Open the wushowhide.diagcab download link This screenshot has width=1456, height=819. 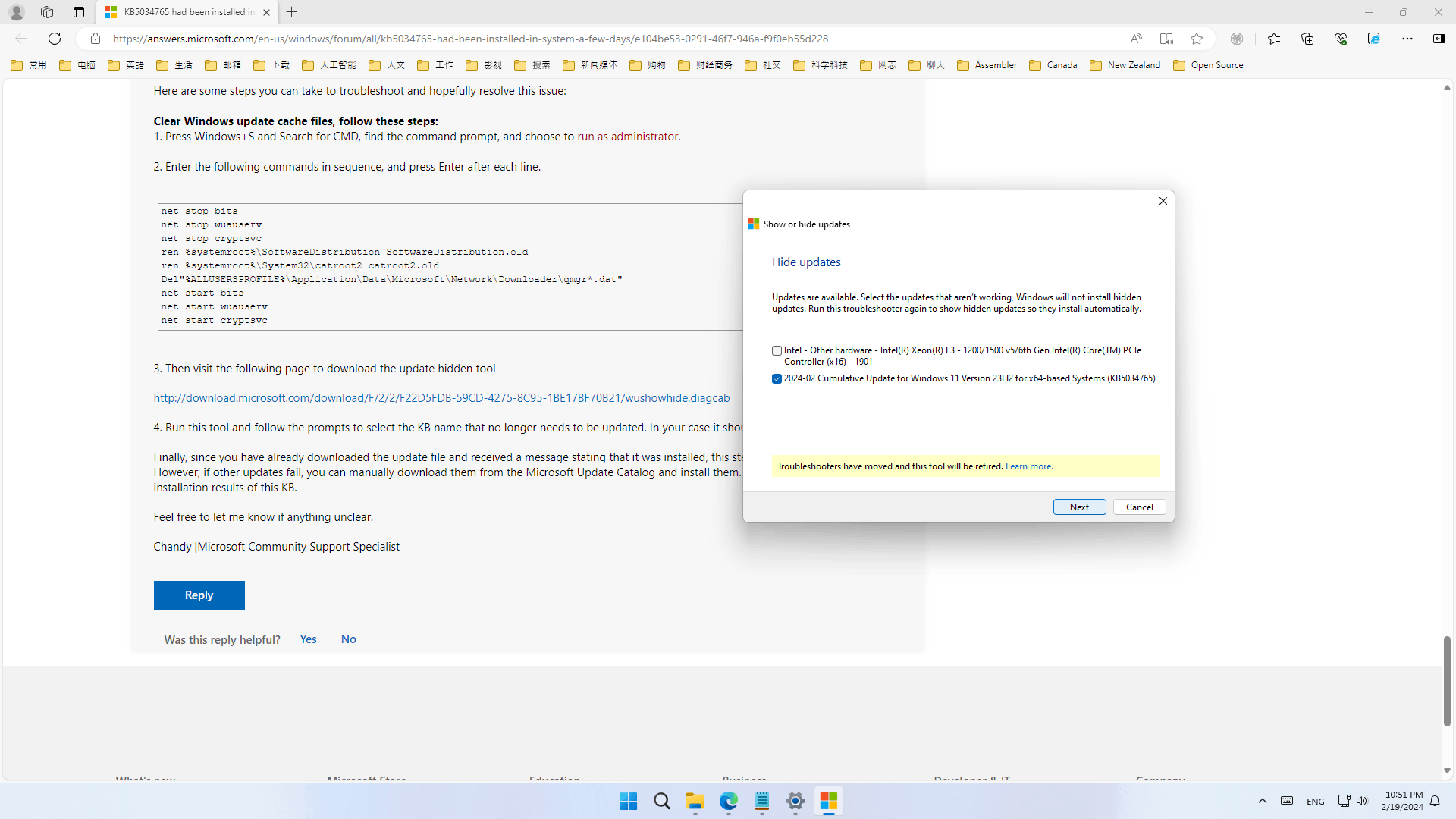441,397
